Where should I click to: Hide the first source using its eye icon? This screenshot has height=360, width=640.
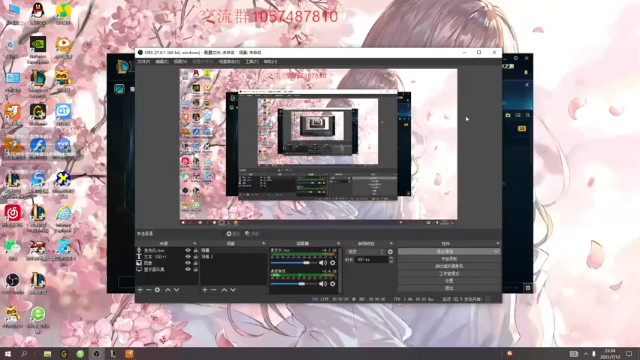pyautogui.click(x=188, y=250)
